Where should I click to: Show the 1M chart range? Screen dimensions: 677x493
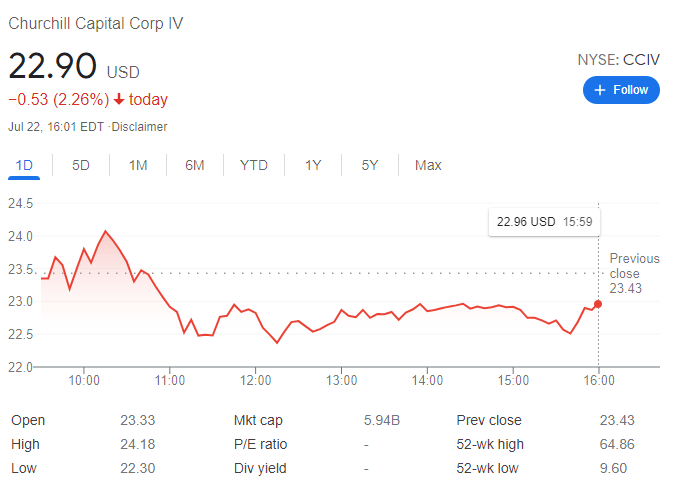click(138, 165)
